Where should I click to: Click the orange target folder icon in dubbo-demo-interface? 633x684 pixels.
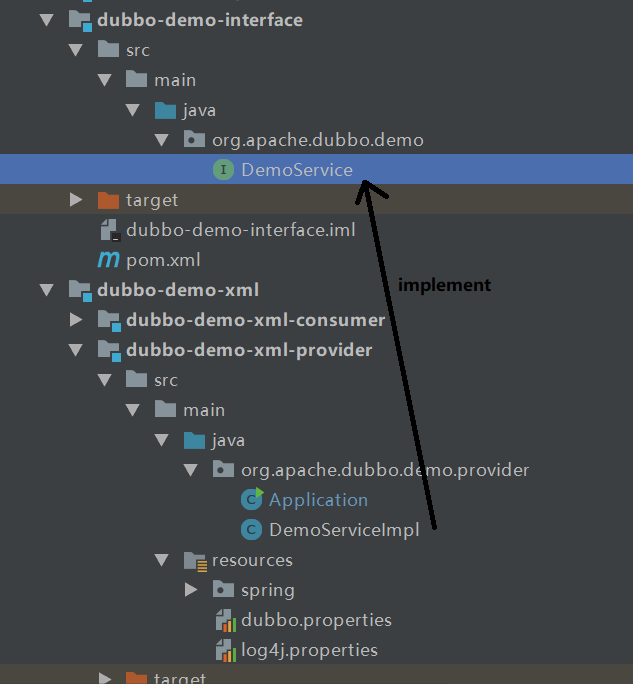pyautogui.click(x=108, y=200)
